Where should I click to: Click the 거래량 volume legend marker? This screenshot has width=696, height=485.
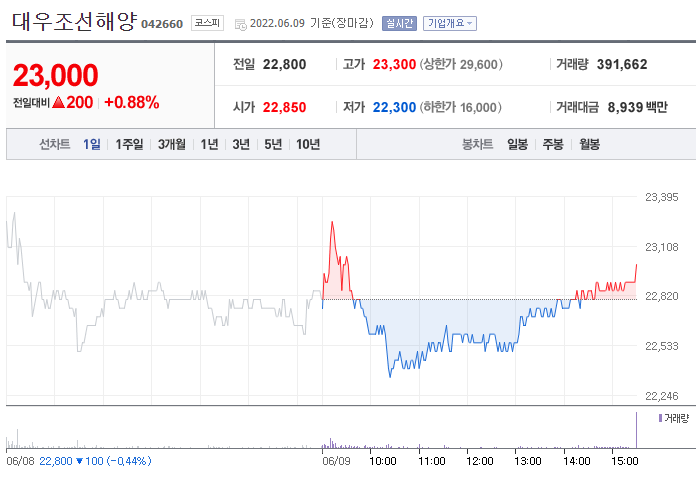(660, 418)
